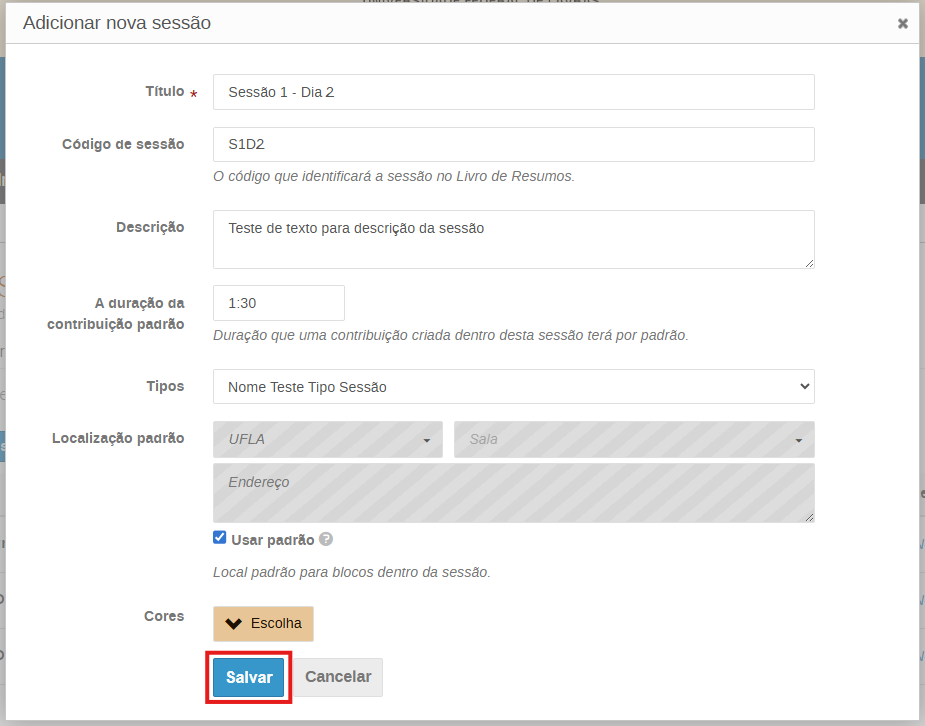The image size is (925, 726).
Task: Uncheck the Usar padrão checkbox
Action: pyautogui.click(x=220, y=538)
